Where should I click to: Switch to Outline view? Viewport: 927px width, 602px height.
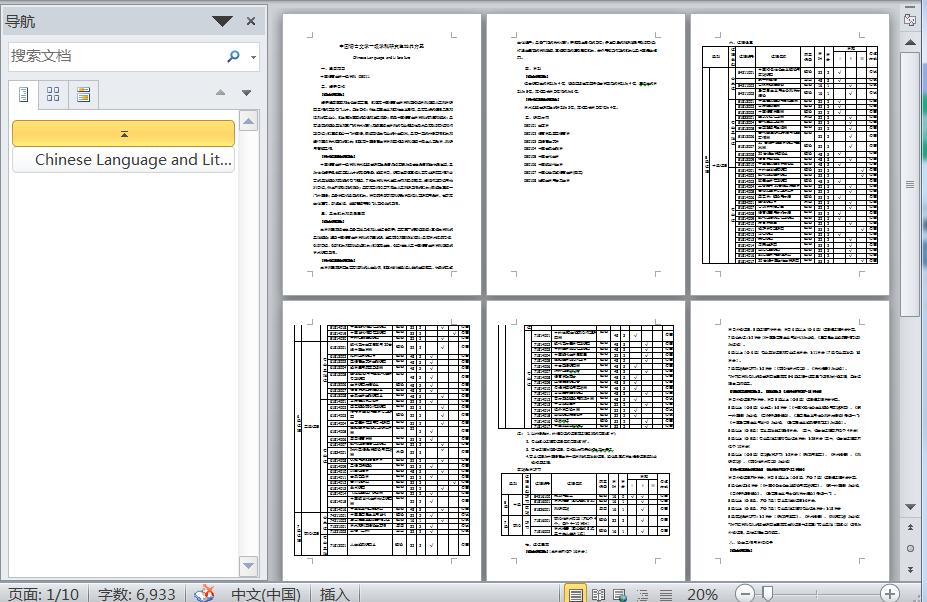pos(643,594)
